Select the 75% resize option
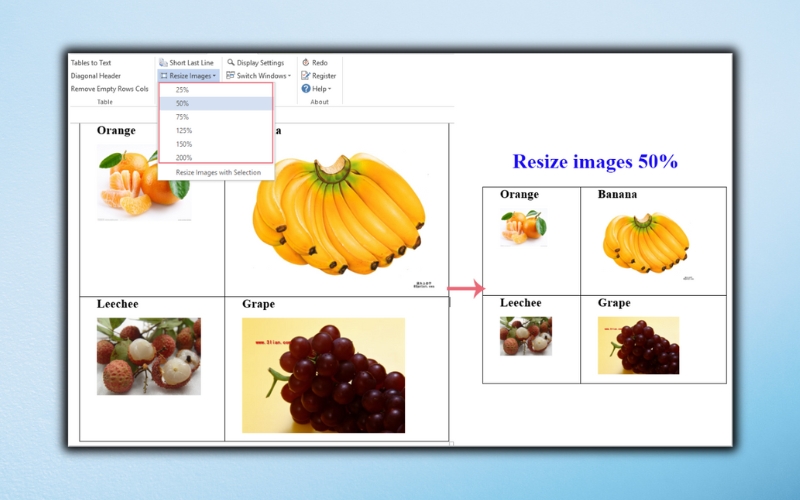 [216, 117]
